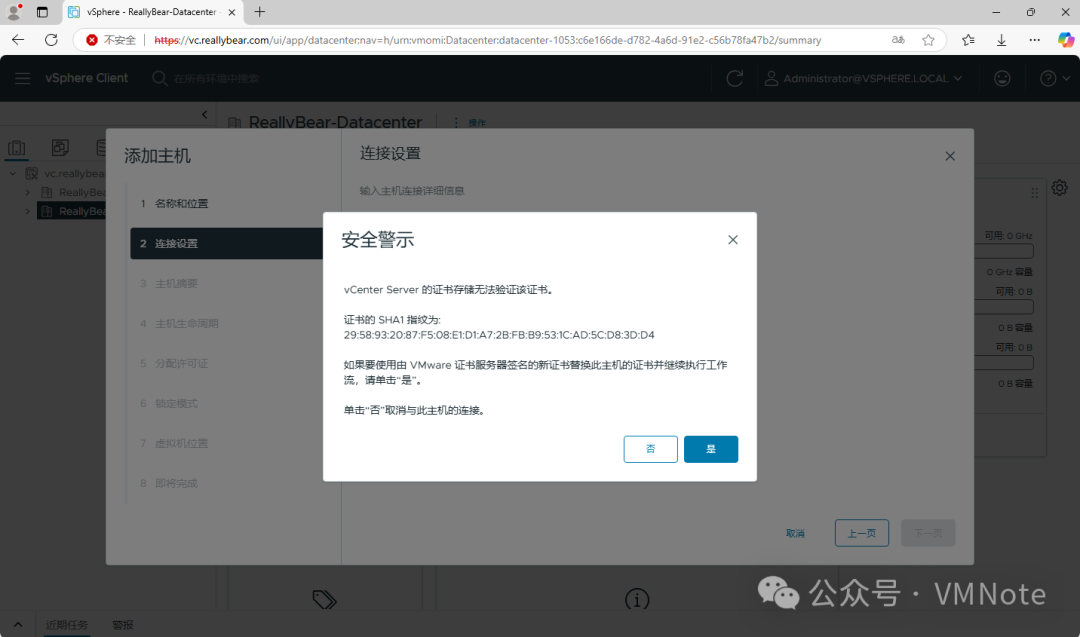Screen dimensions: 1080x637
Task: Reload the browser page
Action: tap(51, 40)
